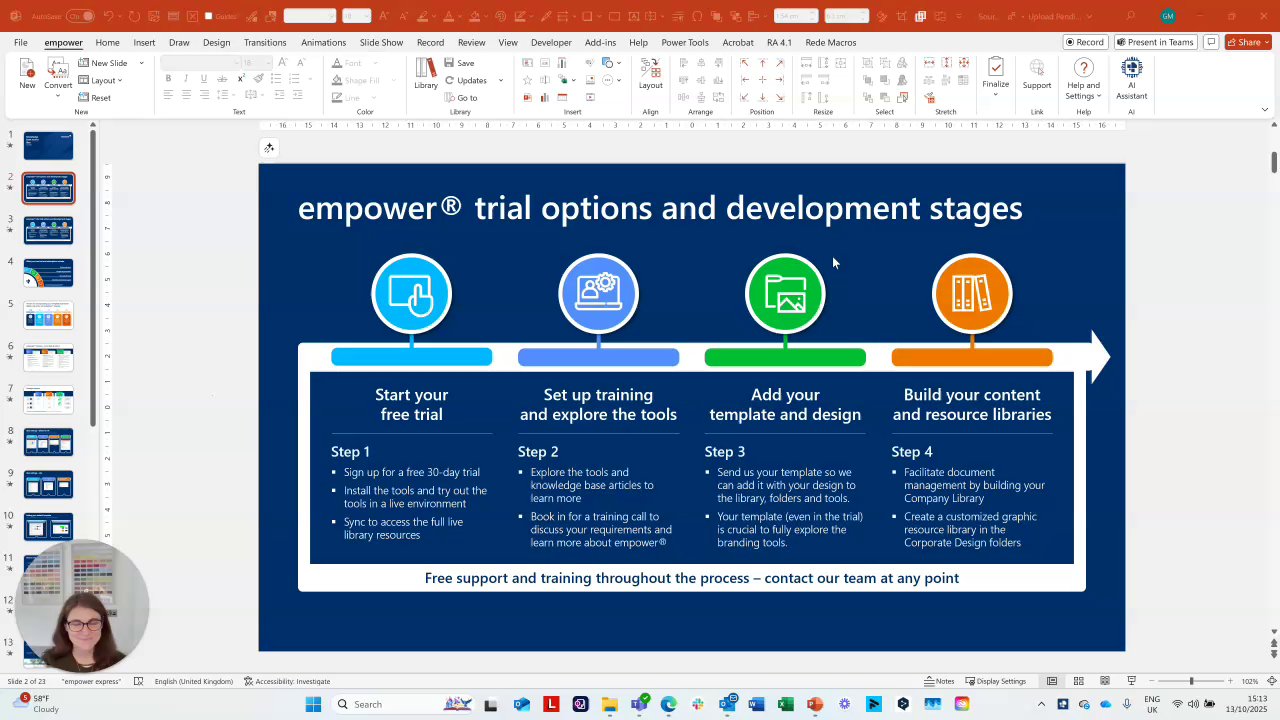Switch to Reading view
Screen dimensions: 1280x720
(x=1105, y=681)
